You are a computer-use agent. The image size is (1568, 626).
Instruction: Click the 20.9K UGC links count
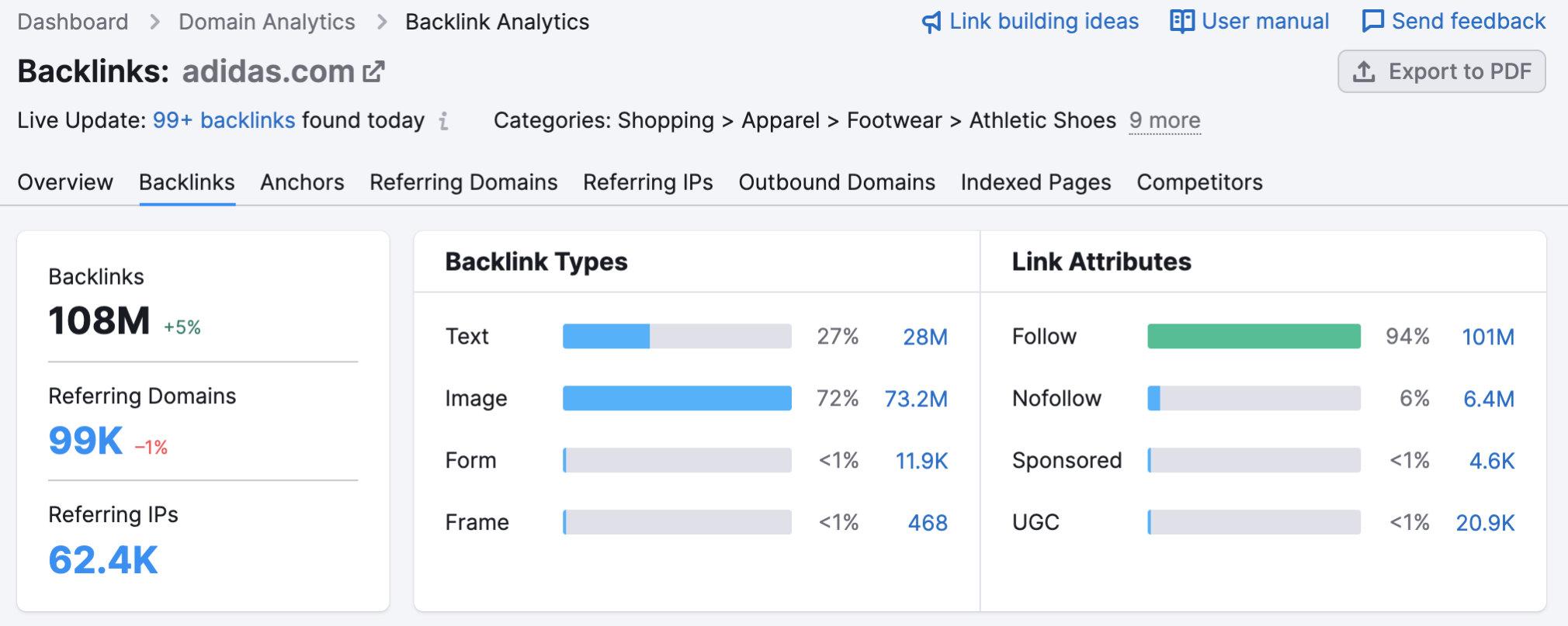click(x=1485, y=523)
